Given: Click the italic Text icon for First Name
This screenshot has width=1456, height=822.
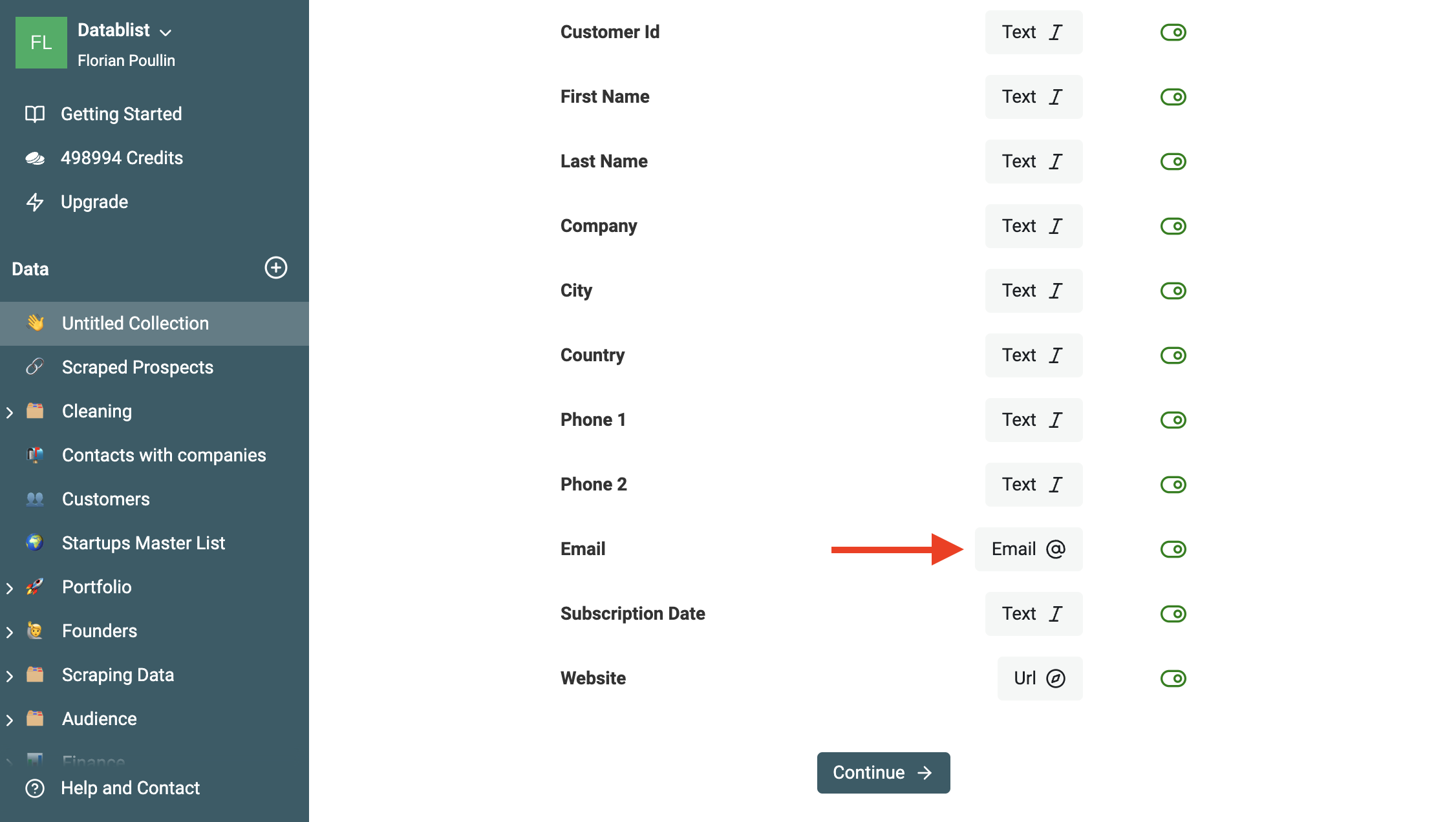Looking at the screenshot, I should (x=1056, y=96).
